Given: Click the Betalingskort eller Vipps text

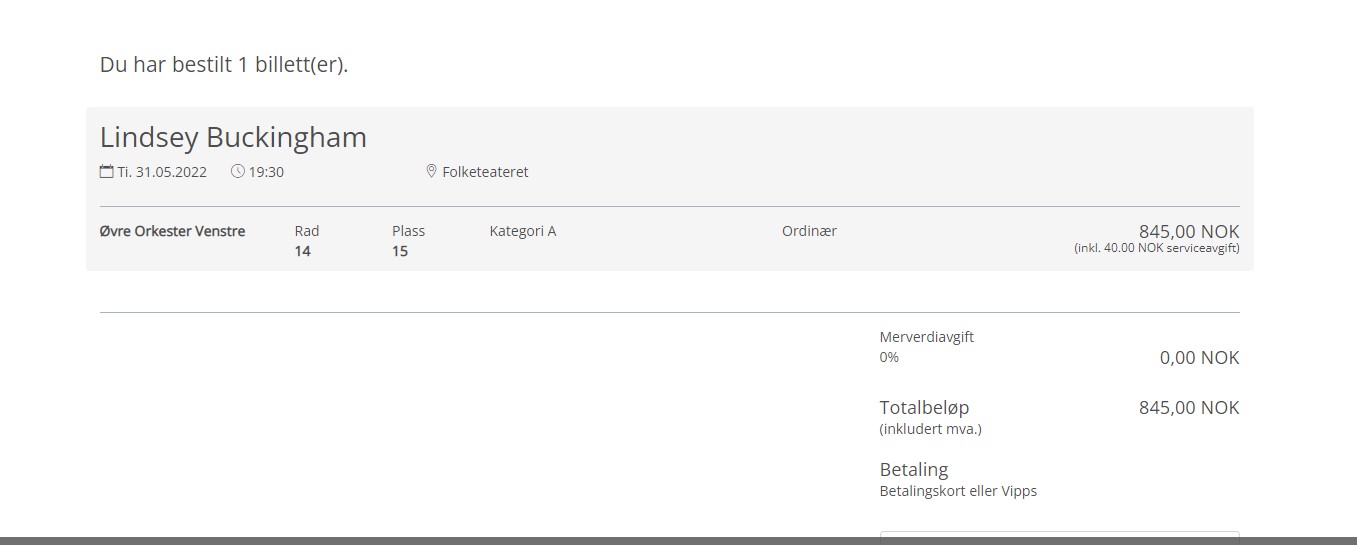Looking at the screenshot, I should click(x=958, y=491).
